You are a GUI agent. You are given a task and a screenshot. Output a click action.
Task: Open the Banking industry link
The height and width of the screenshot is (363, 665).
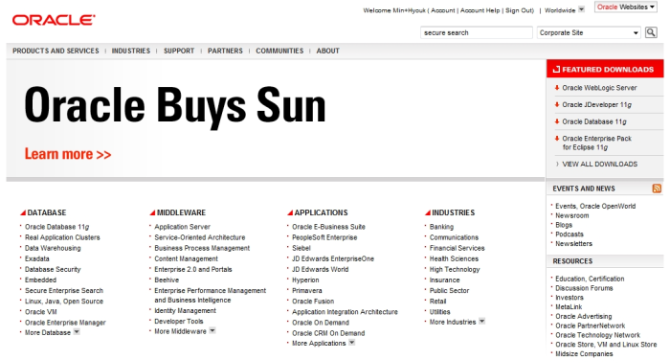(x=441, y=227)
